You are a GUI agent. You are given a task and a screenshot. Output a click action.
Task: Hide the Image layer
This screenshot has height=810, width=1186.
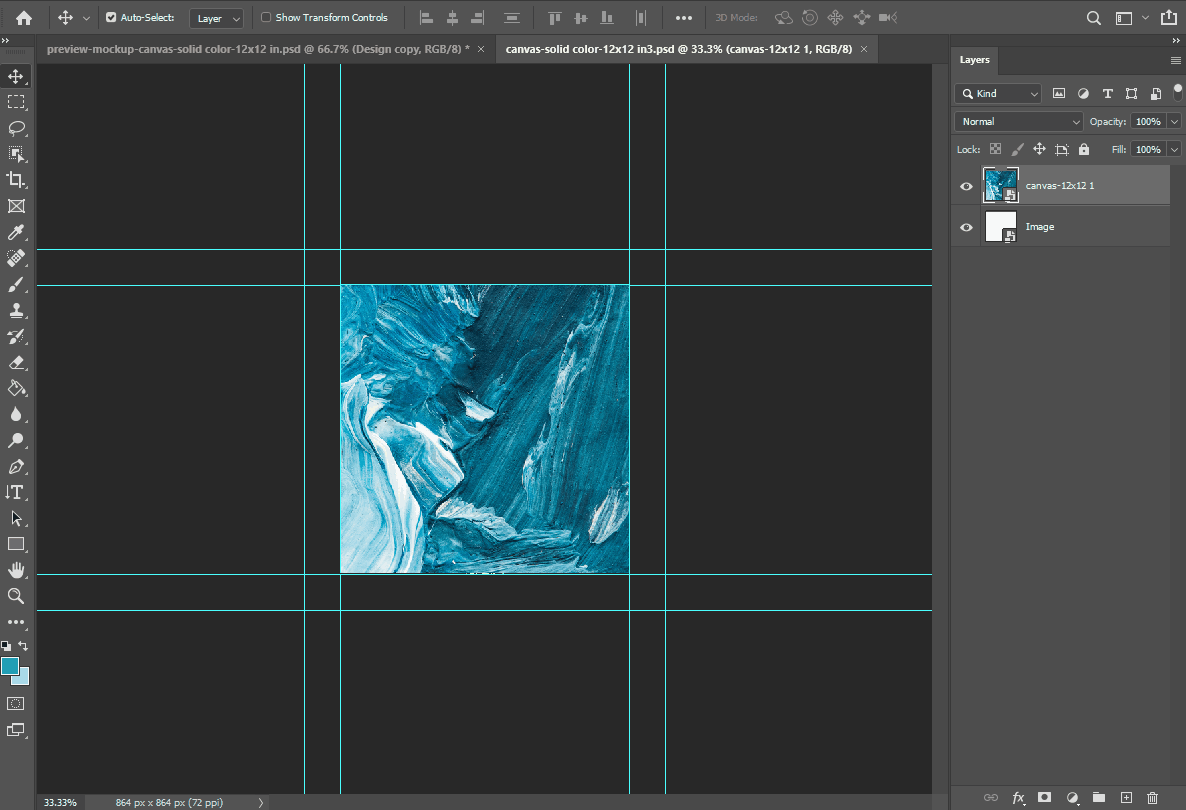pos(966,227)
